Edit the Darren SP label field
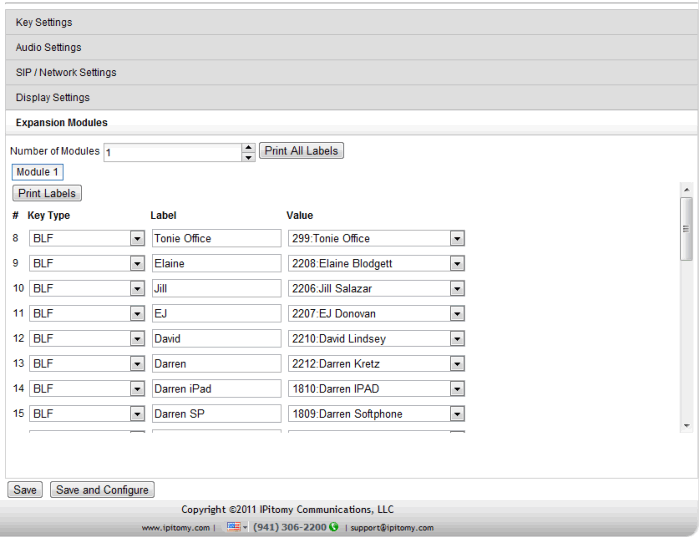This screenshot has width=700, height=538. [x=217, y=413]
